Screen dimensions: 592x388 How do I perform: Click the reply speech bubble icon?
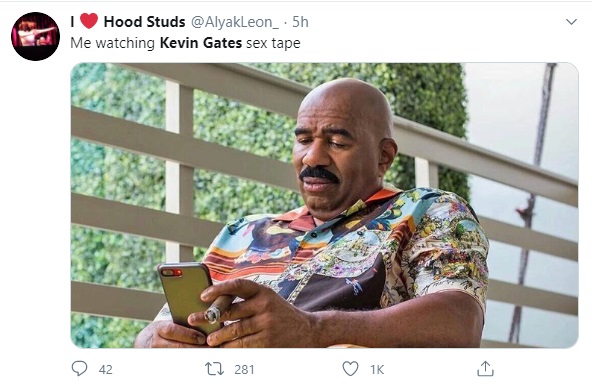pos(79,368)
